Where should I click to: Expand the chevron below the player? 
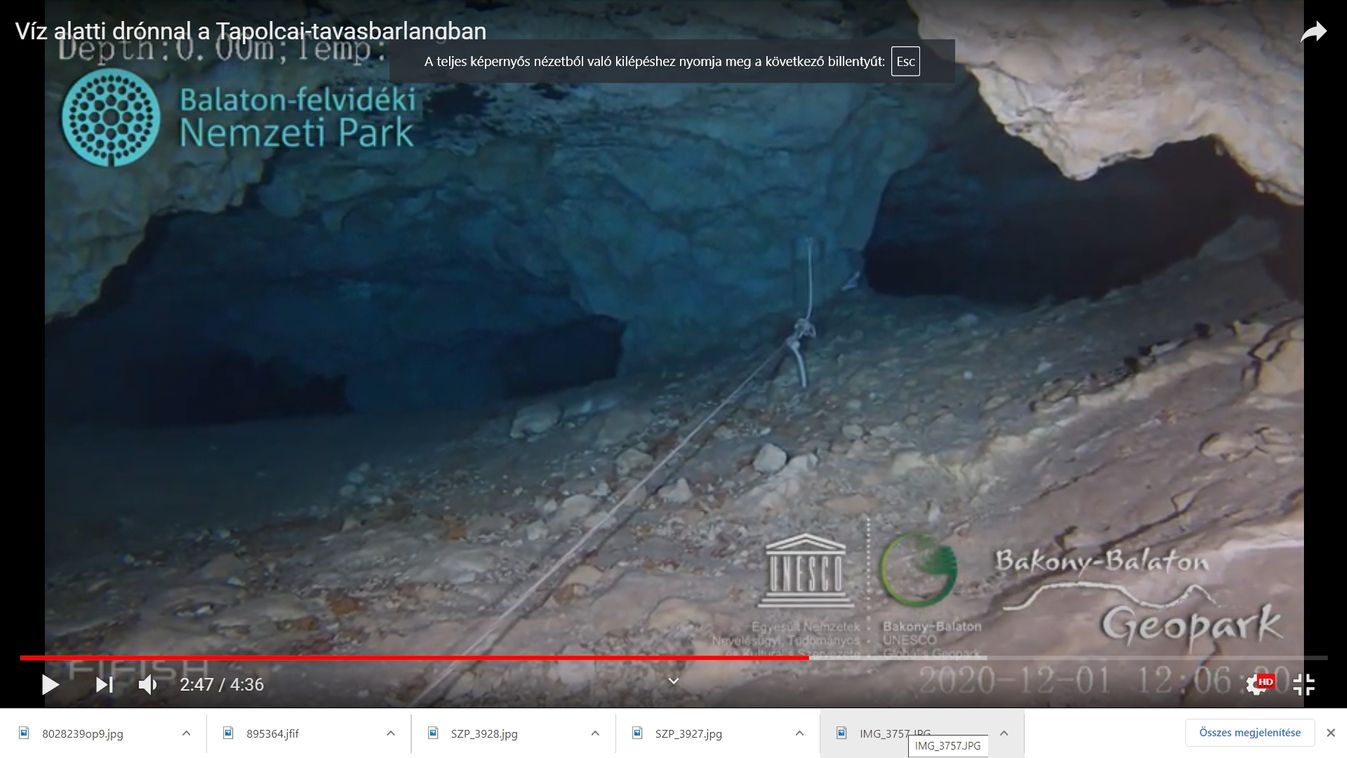tap(673, 682)
